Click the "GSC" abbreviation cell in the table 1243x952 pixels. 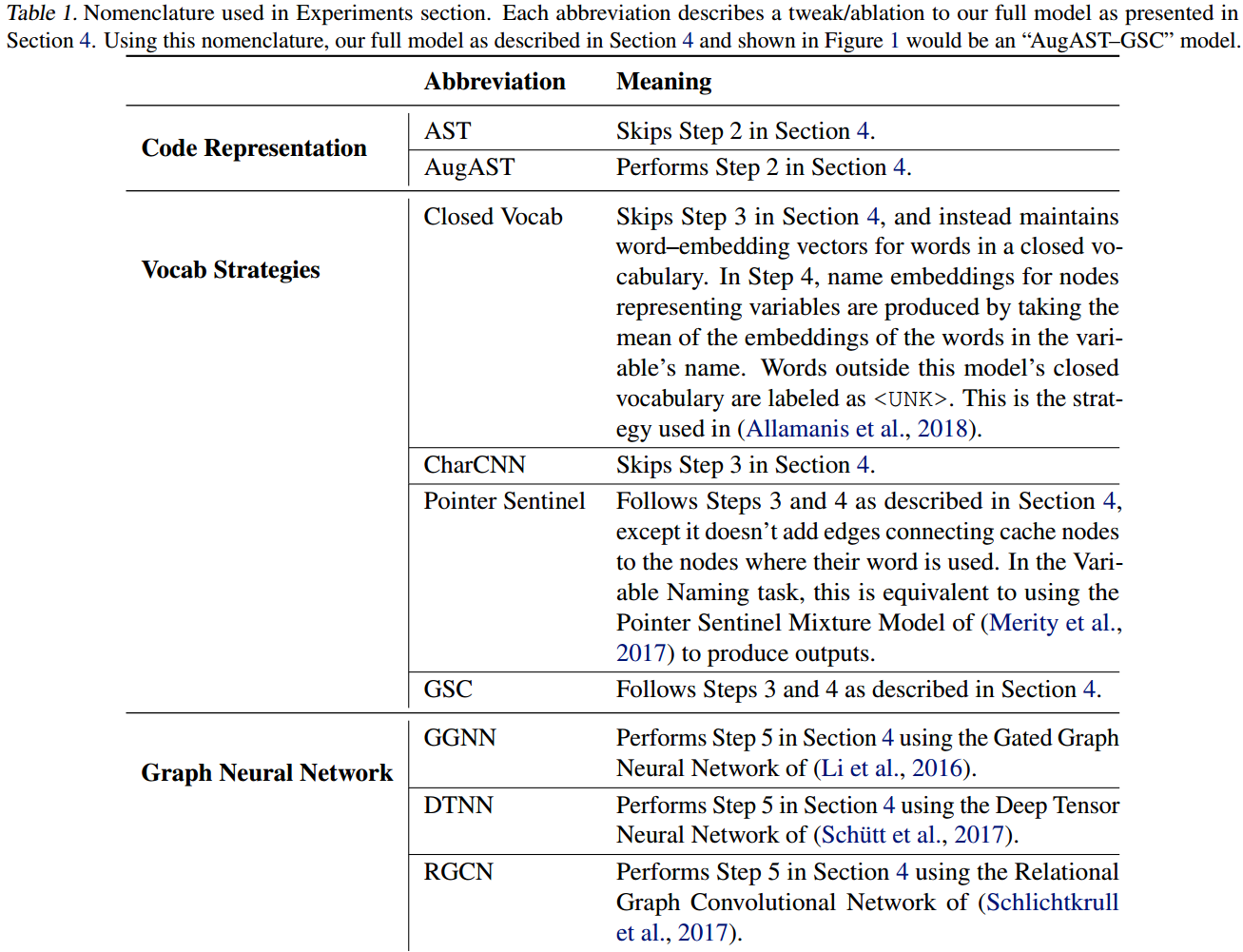[448, 689]
